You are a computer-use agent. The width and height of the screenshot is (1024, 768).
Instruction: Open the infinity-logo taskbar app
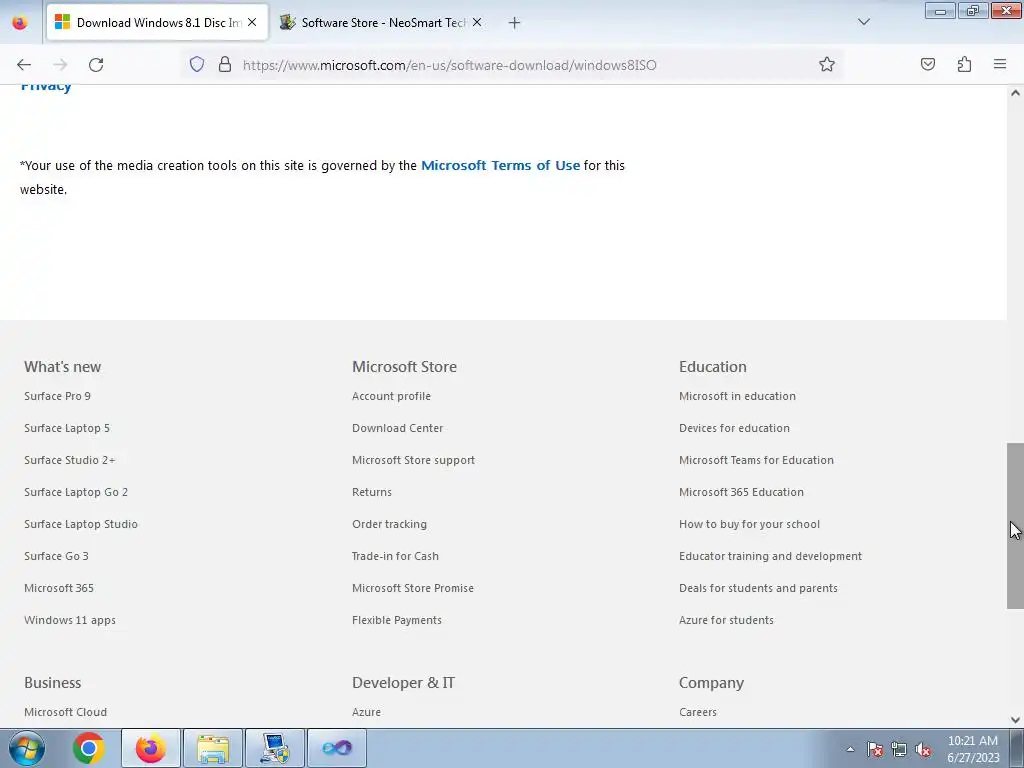click(x=337, y=748)
